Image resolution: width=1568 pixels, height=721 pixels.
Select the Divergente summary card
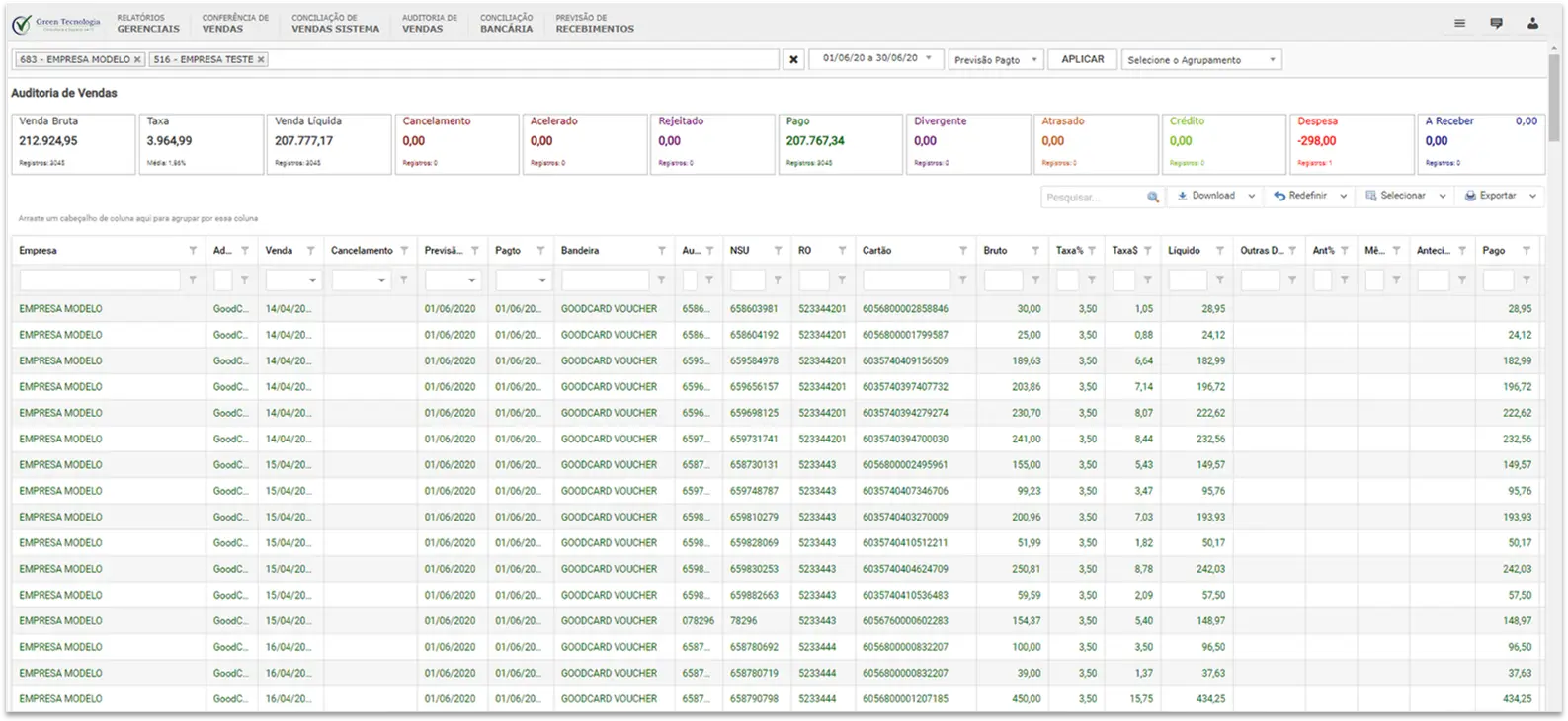pos(968,144)
